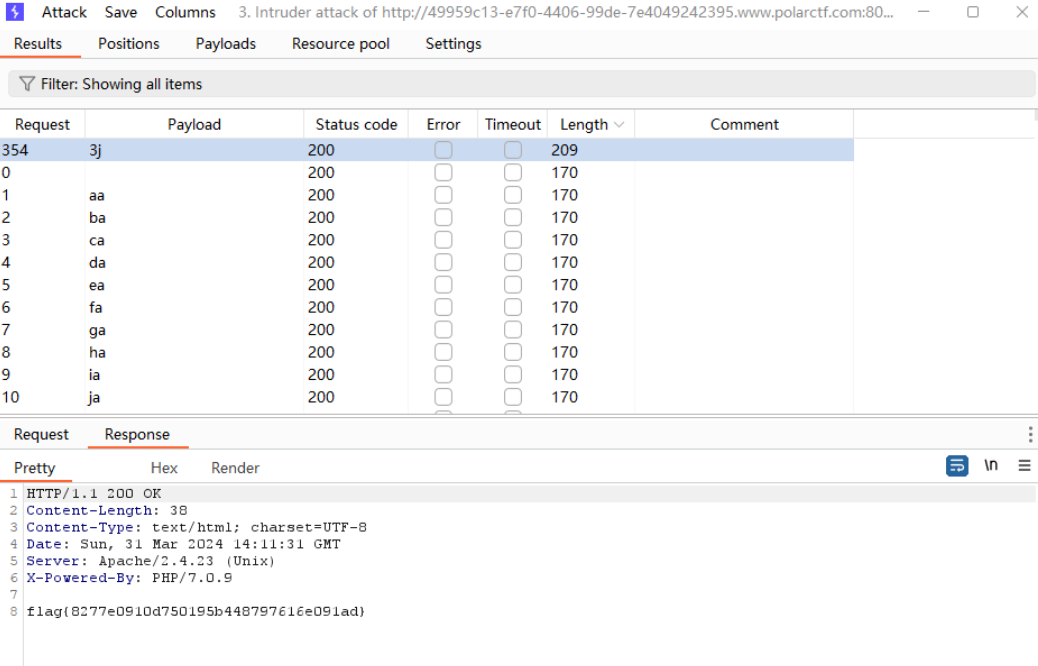This screenshot has height=666, width=1038.
Task: Click the Date header line
Action: (x=183, y=544)
